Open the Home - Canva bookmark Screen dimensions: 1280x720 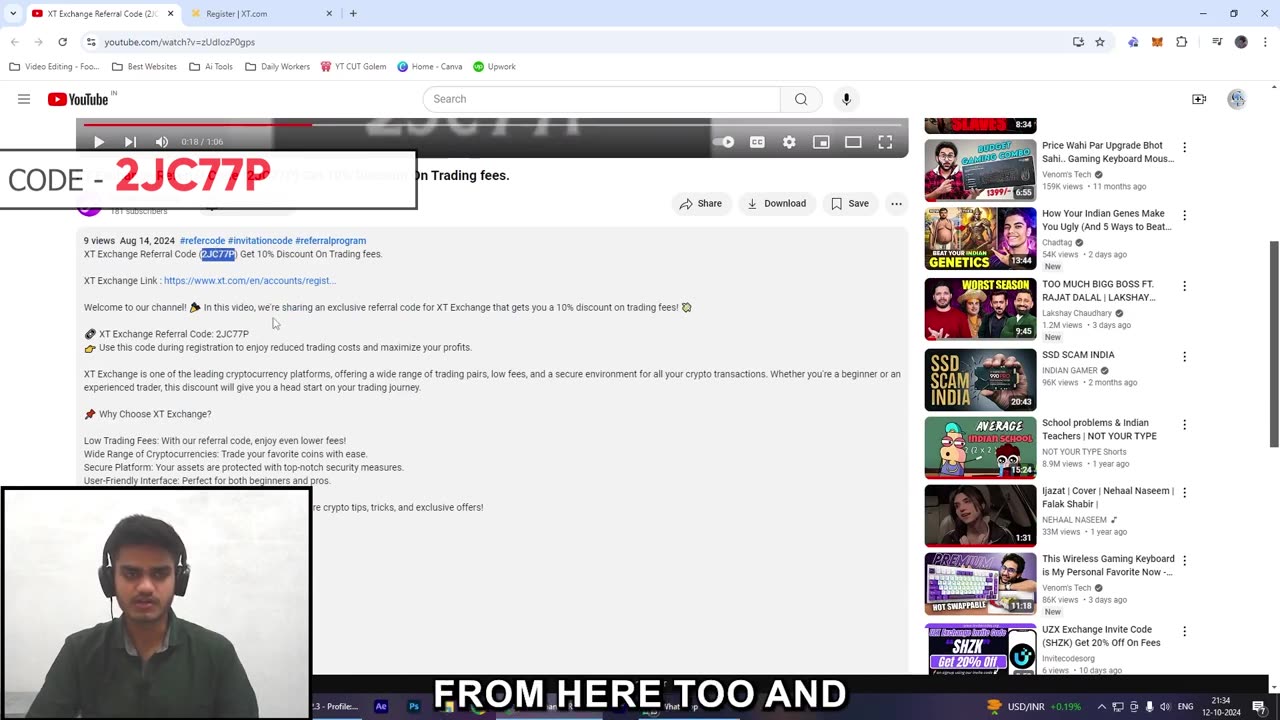point(430,67)
